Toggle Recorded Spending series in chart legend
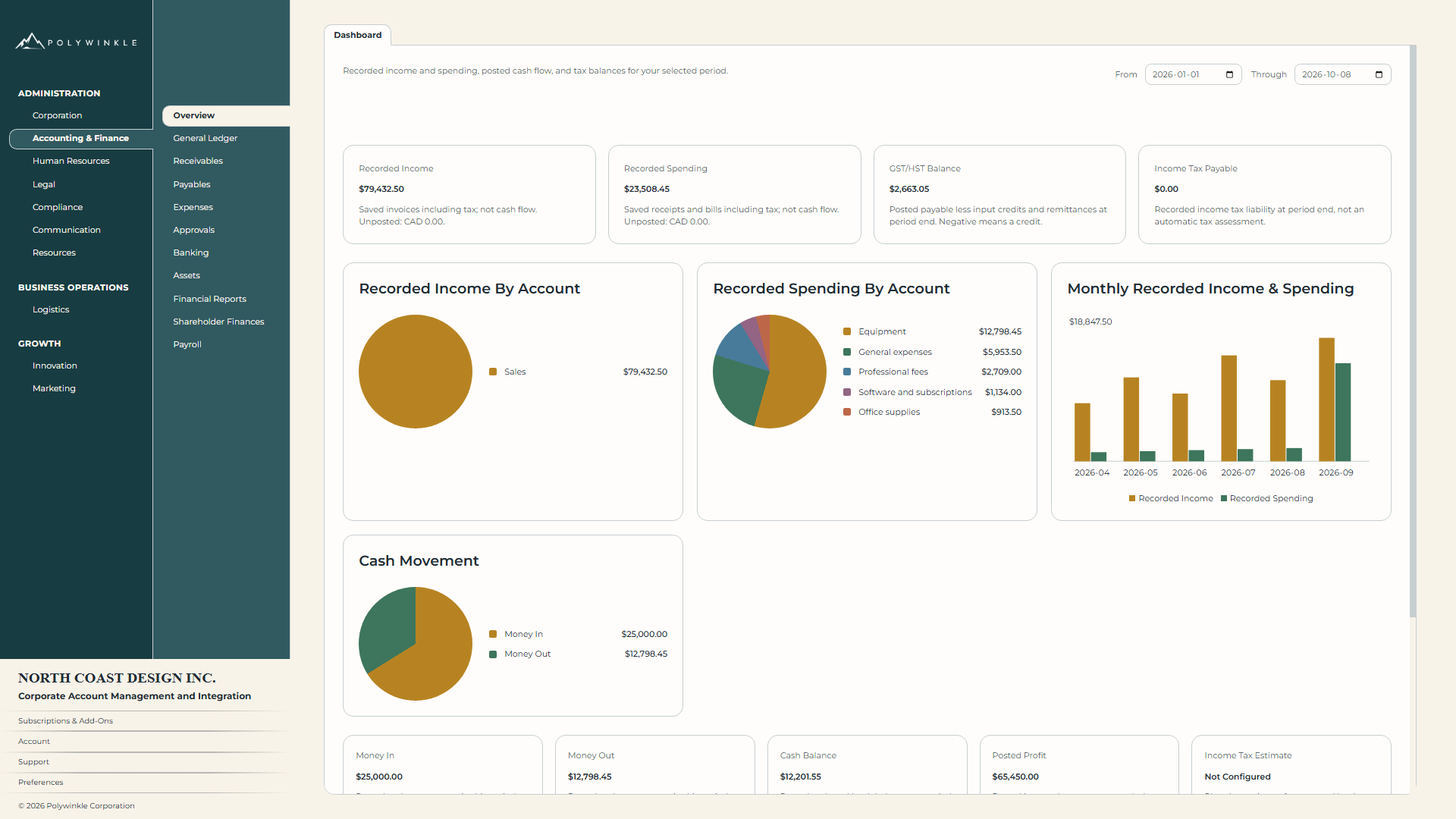 point(1266,498)
